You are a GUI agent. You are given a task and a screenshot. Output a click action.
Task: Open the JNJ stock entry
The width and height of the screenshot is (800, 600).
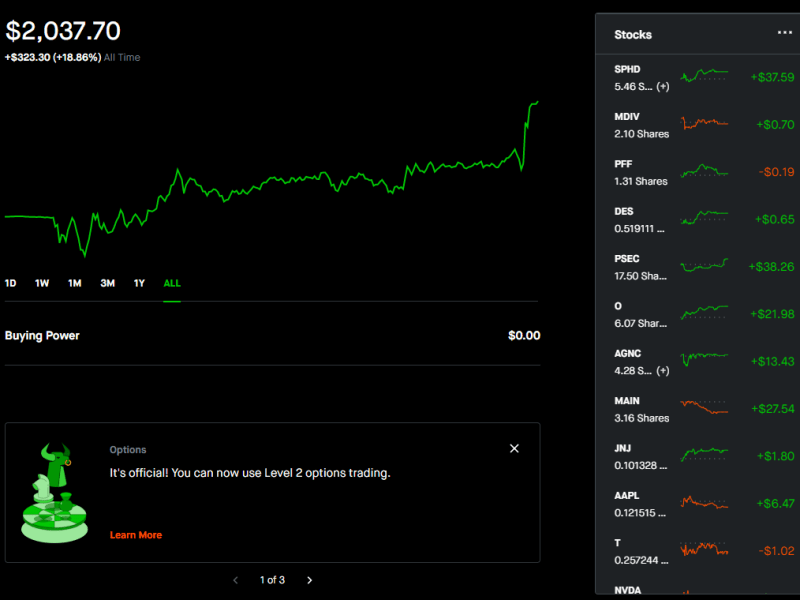tap(642, 456)
